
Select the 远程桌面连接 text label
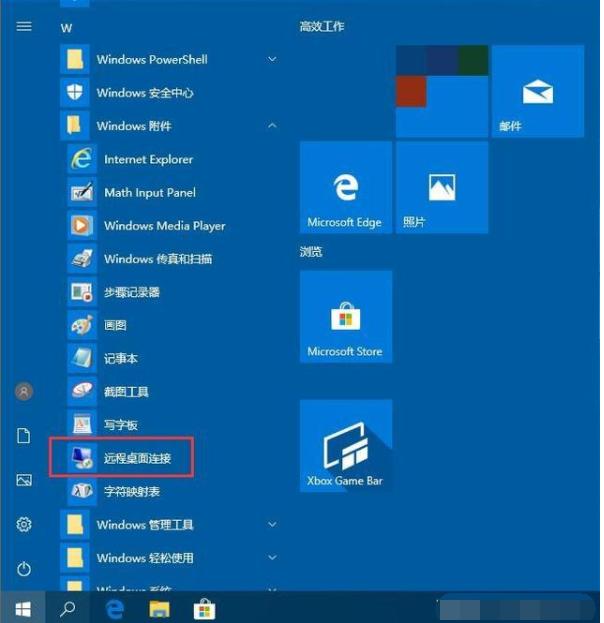(137, 459)
